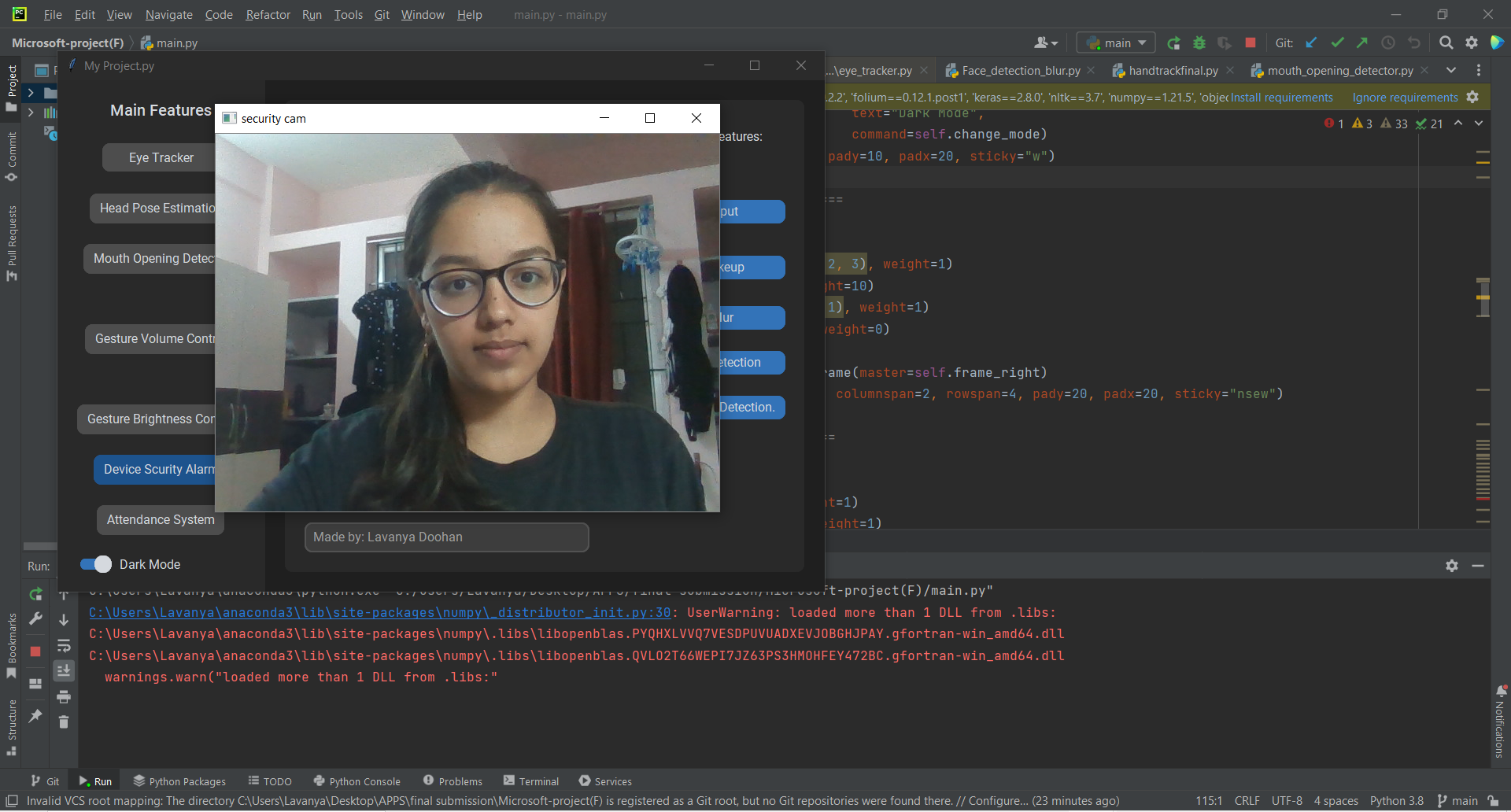Open the Refactor menu
This screenshot has height=812, width=1511.
tap(268, 14)
